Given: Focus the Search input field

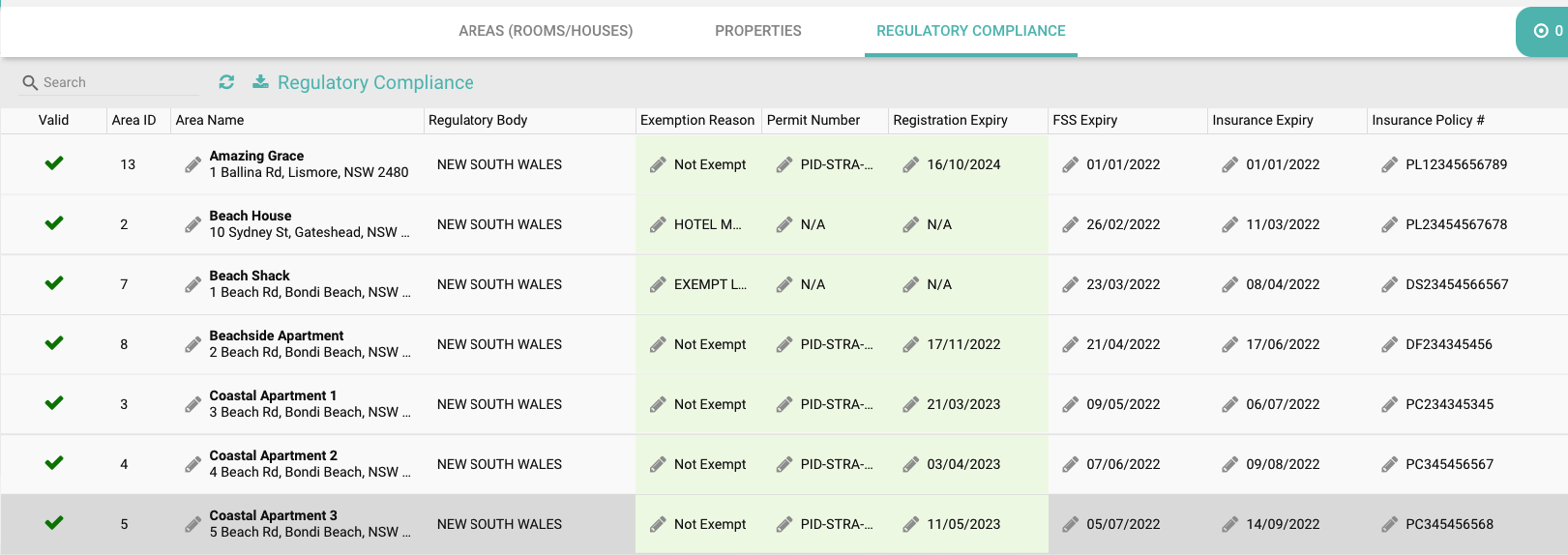Looking at the screenshot, I should click(116, 83).
